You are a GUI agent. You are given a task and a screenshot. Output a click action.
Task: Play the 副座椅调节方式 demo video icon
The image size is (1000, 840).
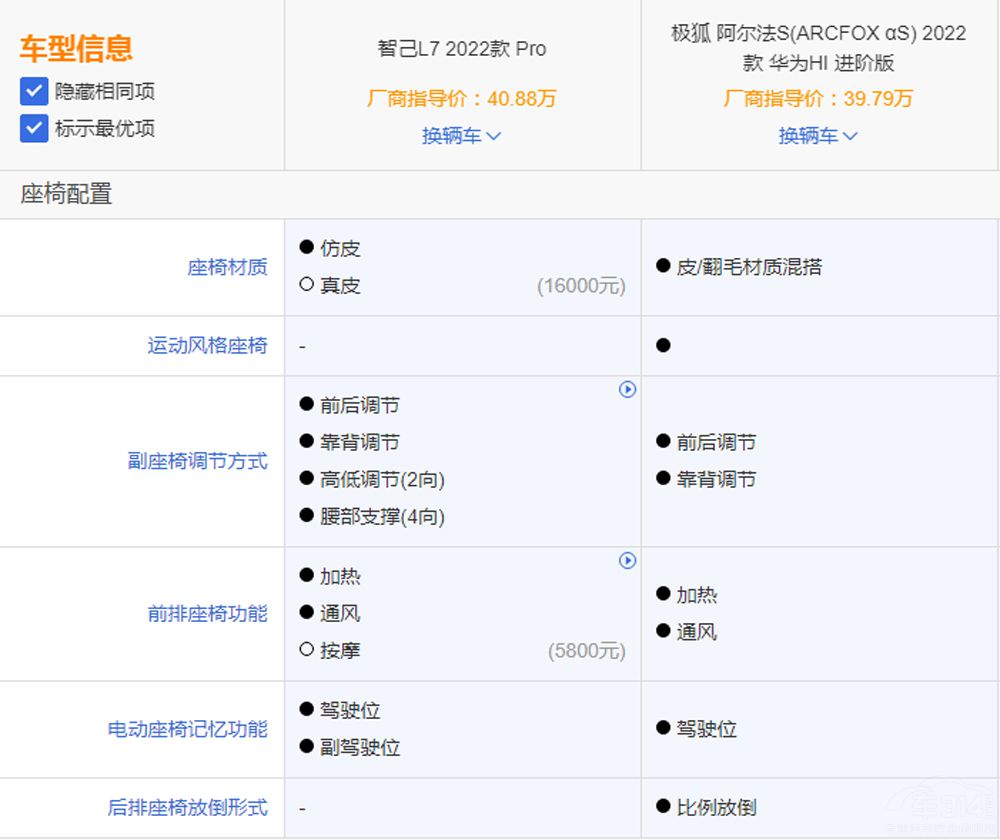[628, 391]
